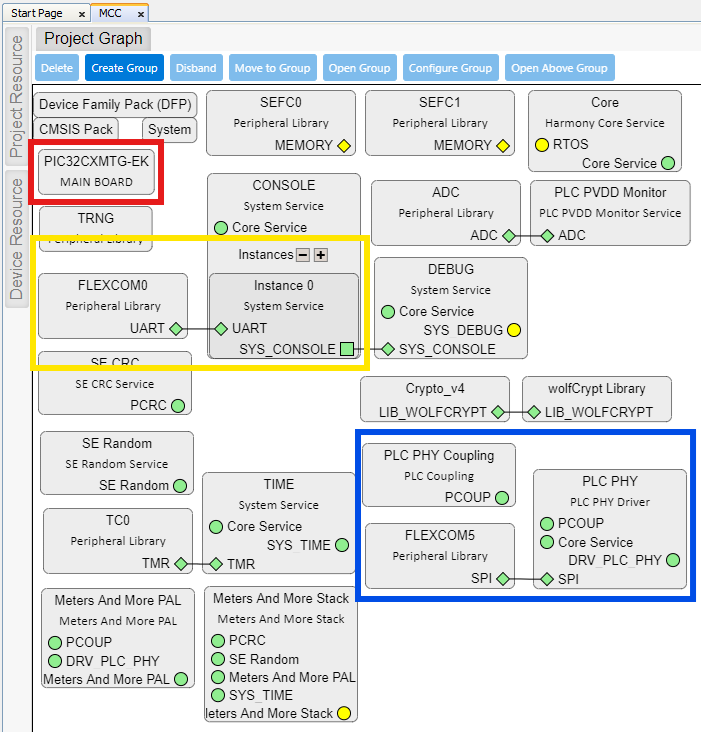This screenshot has width=701, height=732.
Task: Click the Delete button
Action: click(x=57, y=68)
